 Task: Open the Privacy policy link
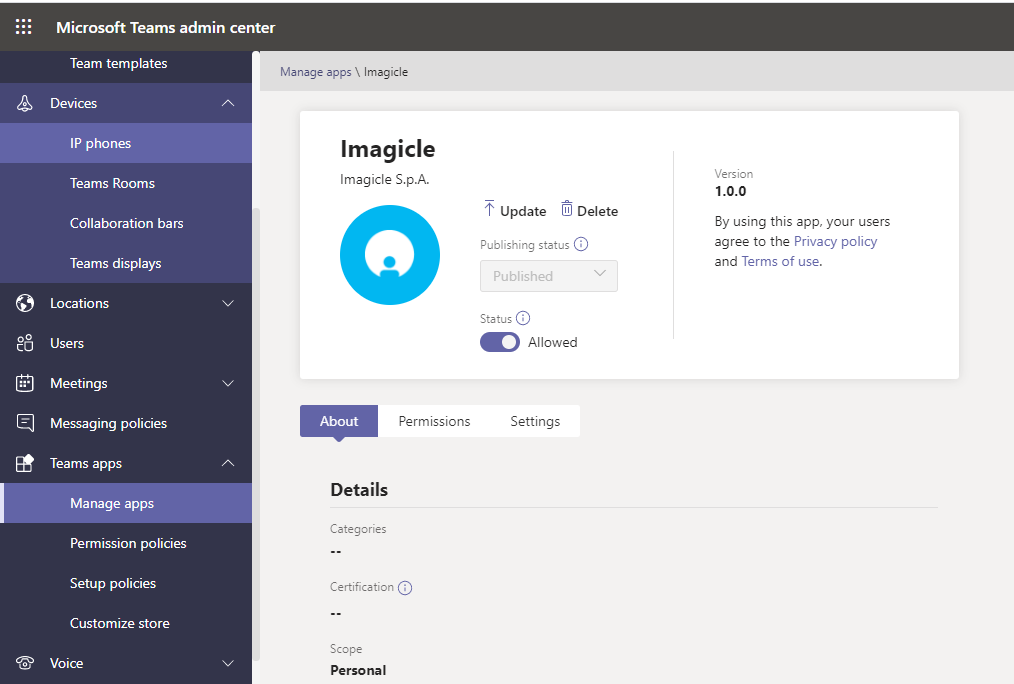point(835,241)
